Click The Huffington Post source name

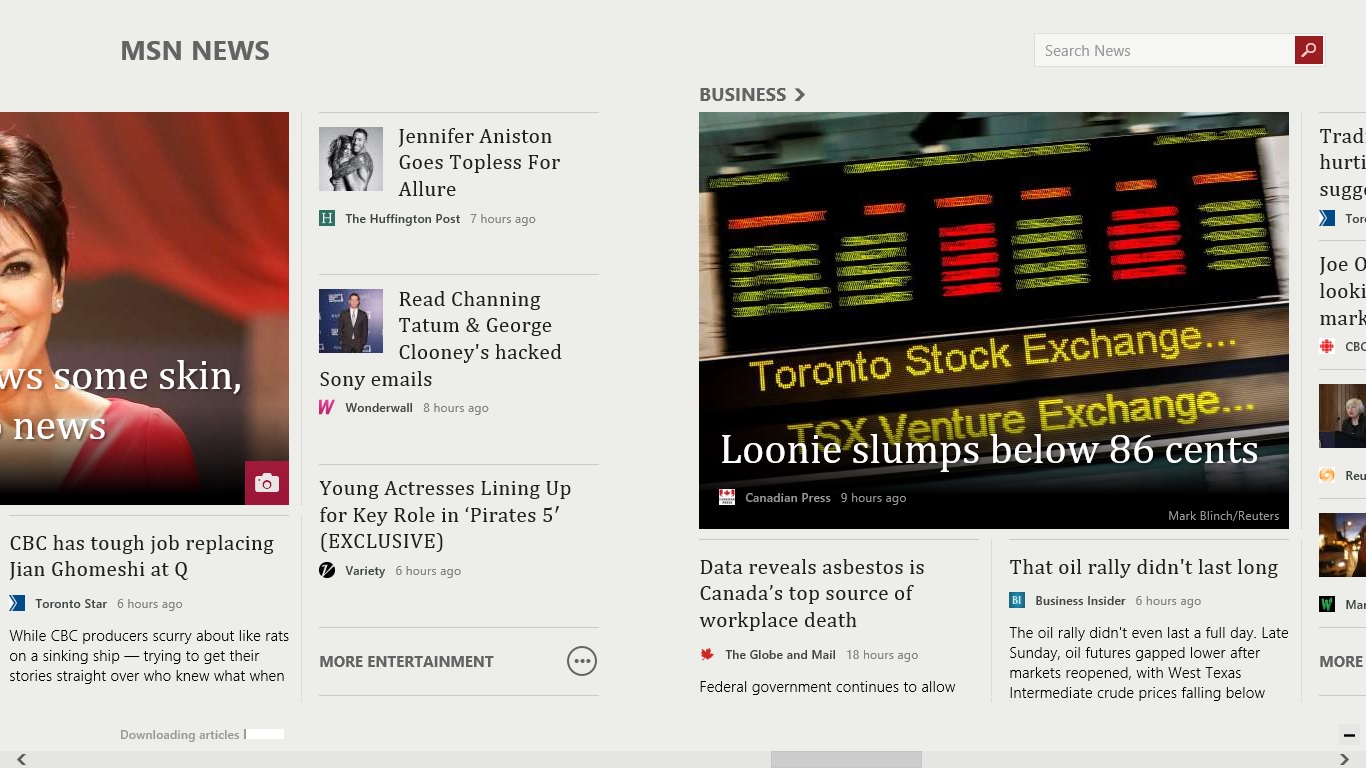[402, 218]
